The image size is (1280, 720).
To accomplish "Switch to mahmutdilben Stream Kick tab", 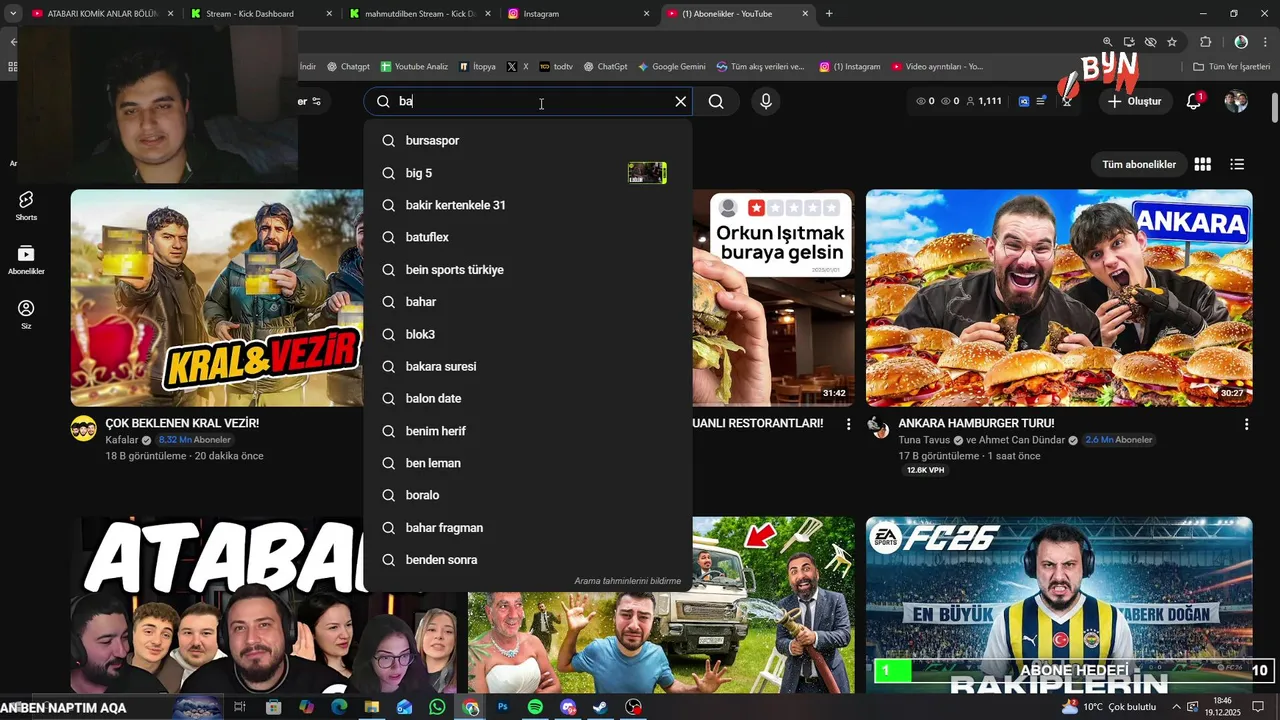I will (x=420, y=14).
